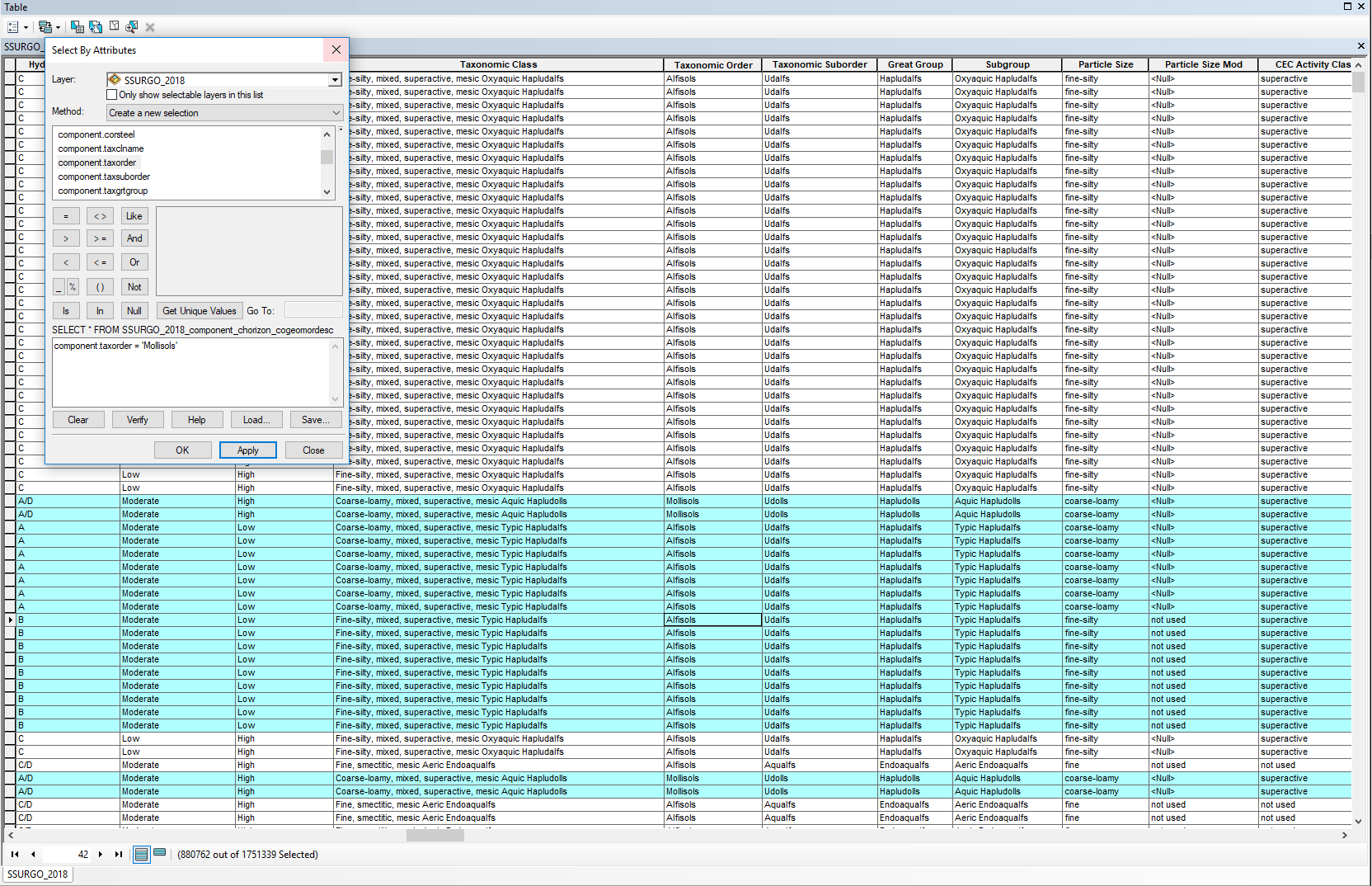Click the greater-than operator button
This screenshot has width=1372, height=886.
(x=66, y=238)
